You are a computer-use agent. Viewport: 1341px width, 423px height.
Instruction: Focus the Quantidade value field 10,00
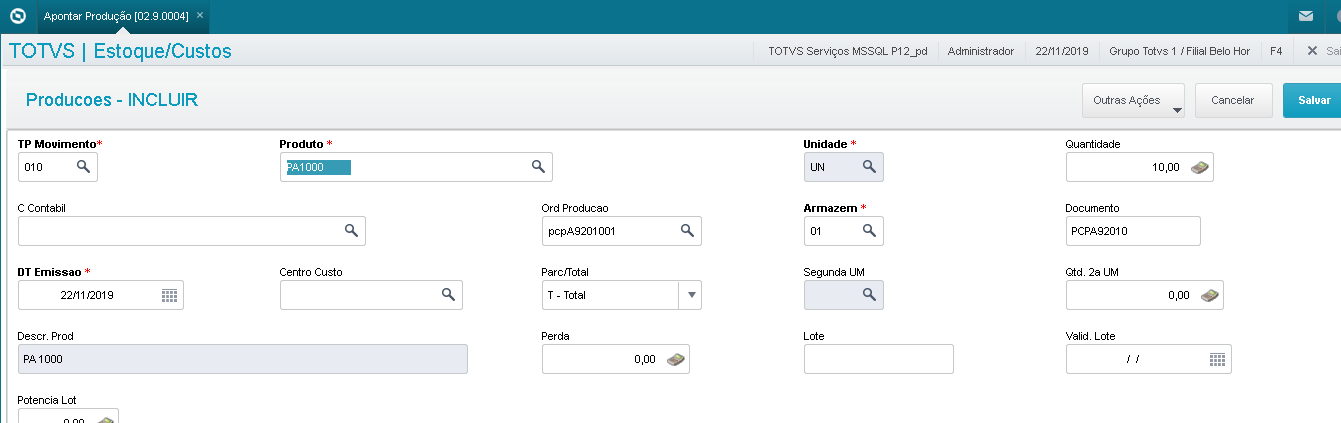pyautogui.click(x=1140, y=167)
